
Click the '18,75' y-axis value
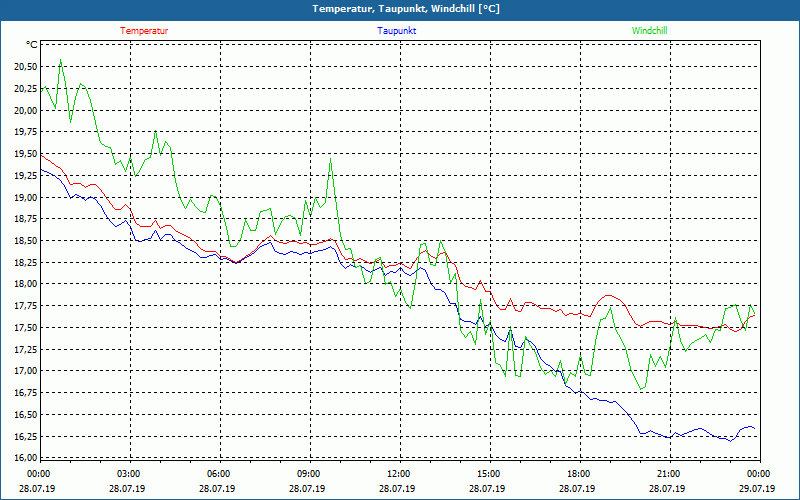26,219
